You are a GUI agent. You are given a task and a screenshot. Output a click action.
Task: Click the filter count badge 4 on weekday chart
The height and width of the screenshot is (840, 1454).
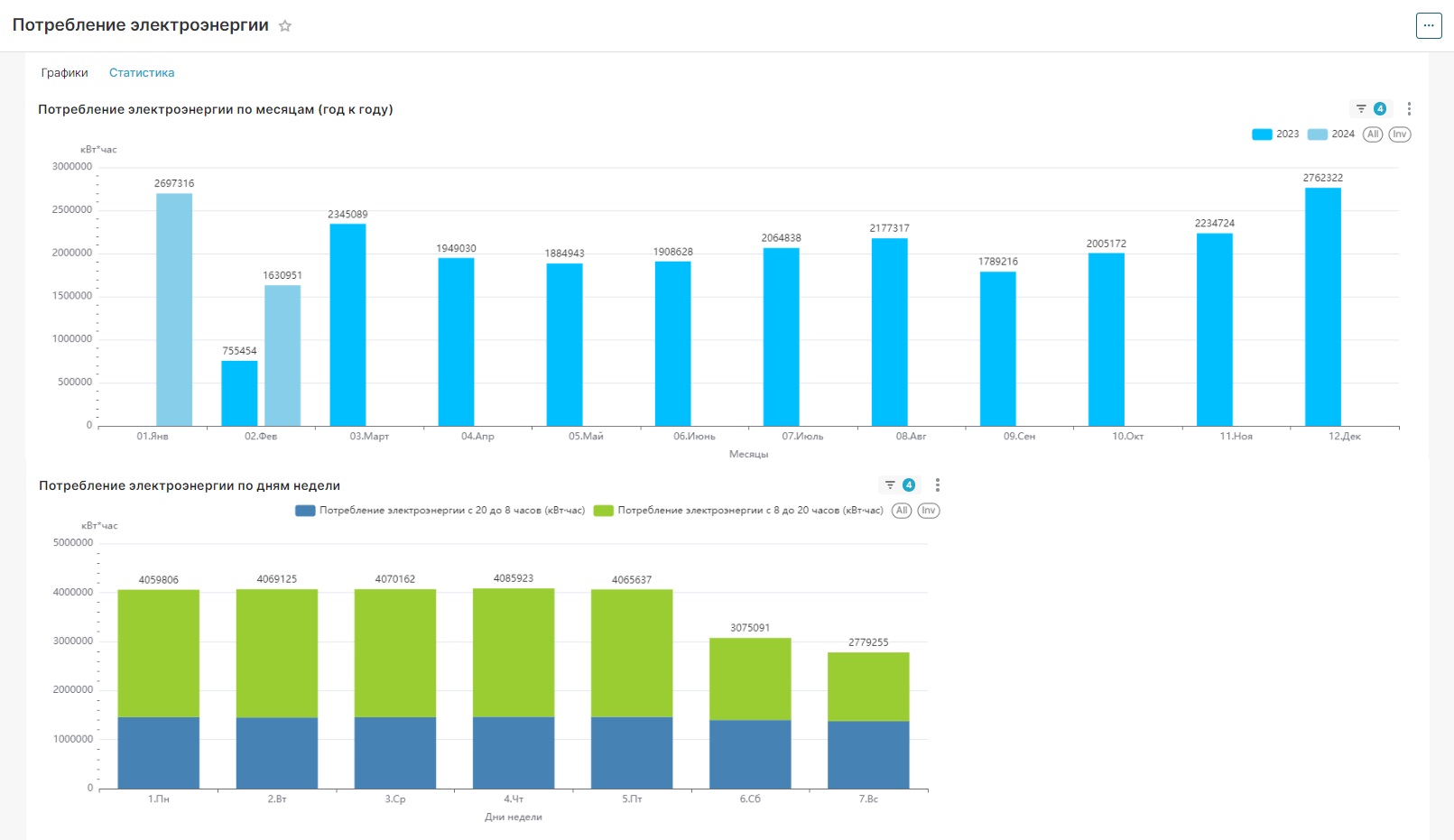coord(908,485)
